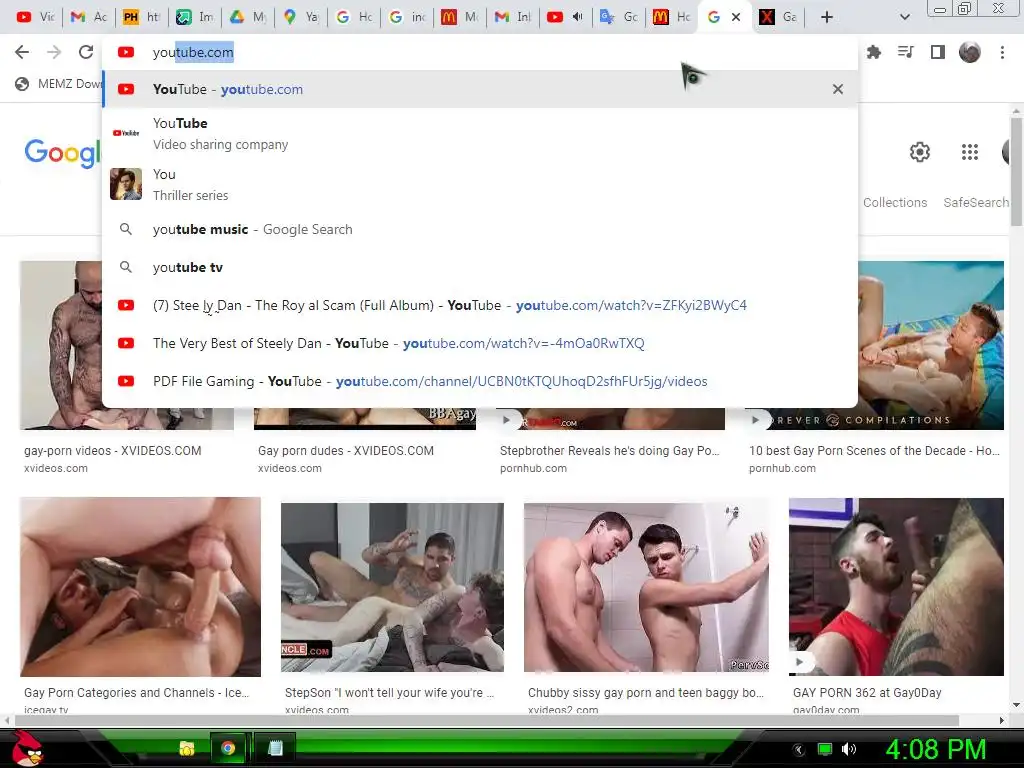The height and width of the screenshot is (768, 1024).
Task: Switch to the muted YouTube tab
Action: coord(566,17)
